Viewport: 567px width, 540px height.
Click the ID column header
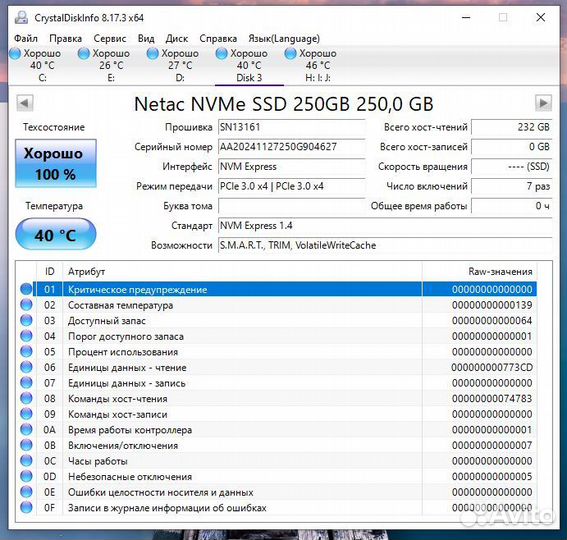pos(50,271)
